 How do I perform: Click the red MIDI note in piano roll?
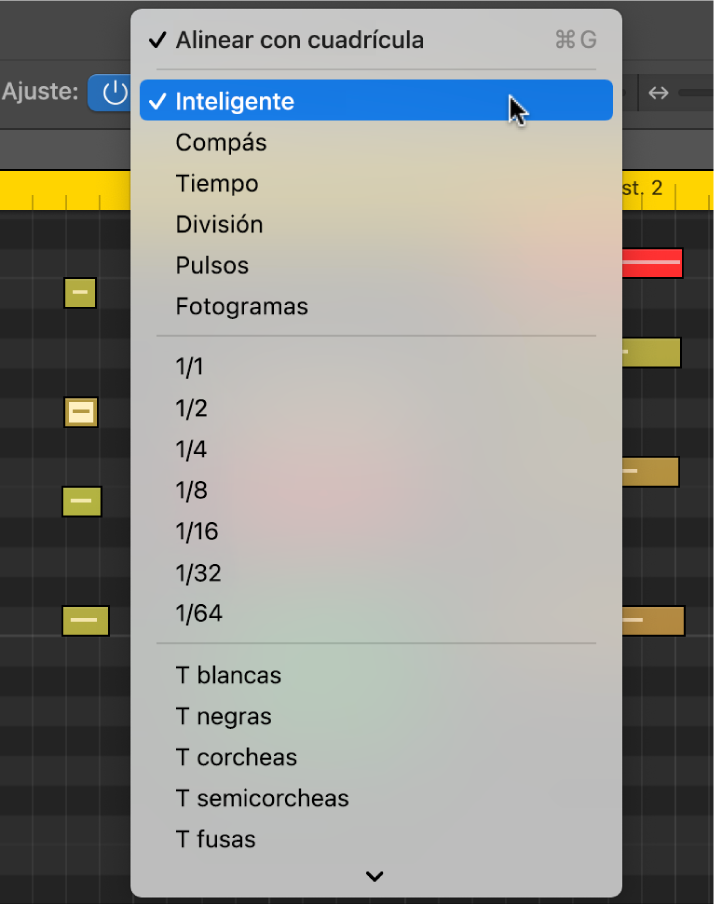pos(652,263)
